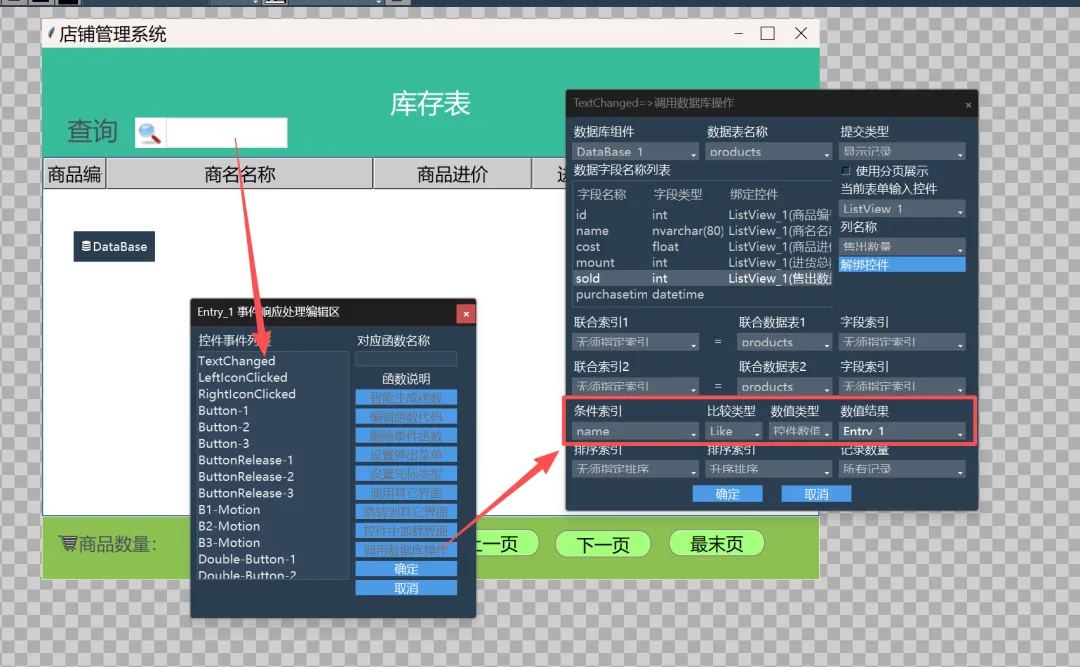The image size is (1080, 667).
Task: Close the TextChanged database operation dialog
Action: click(968, 105)
